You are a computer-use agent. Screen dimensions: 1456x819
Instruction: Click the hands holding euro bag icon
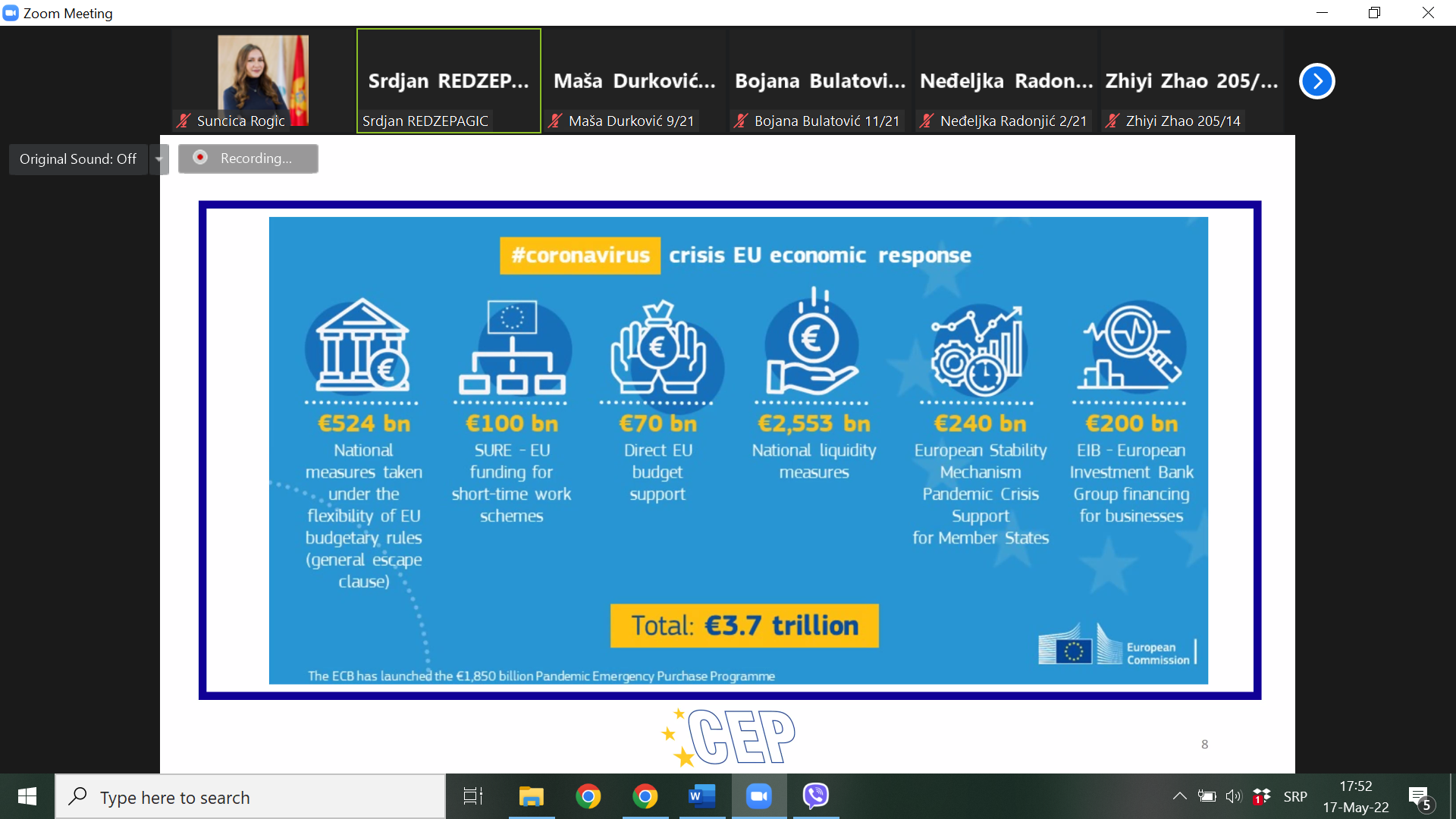(660, 347)
